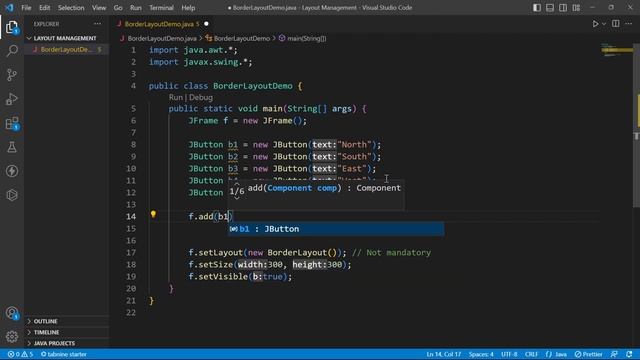Open the hexagon play extension view
The width and height of the screenshot is (640, 360).
point(12,195)
